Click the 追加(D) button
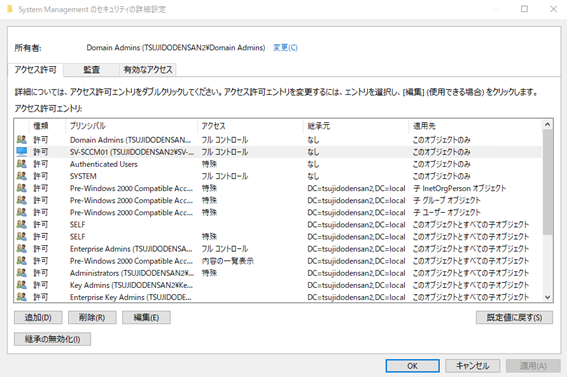 point(38,318)
